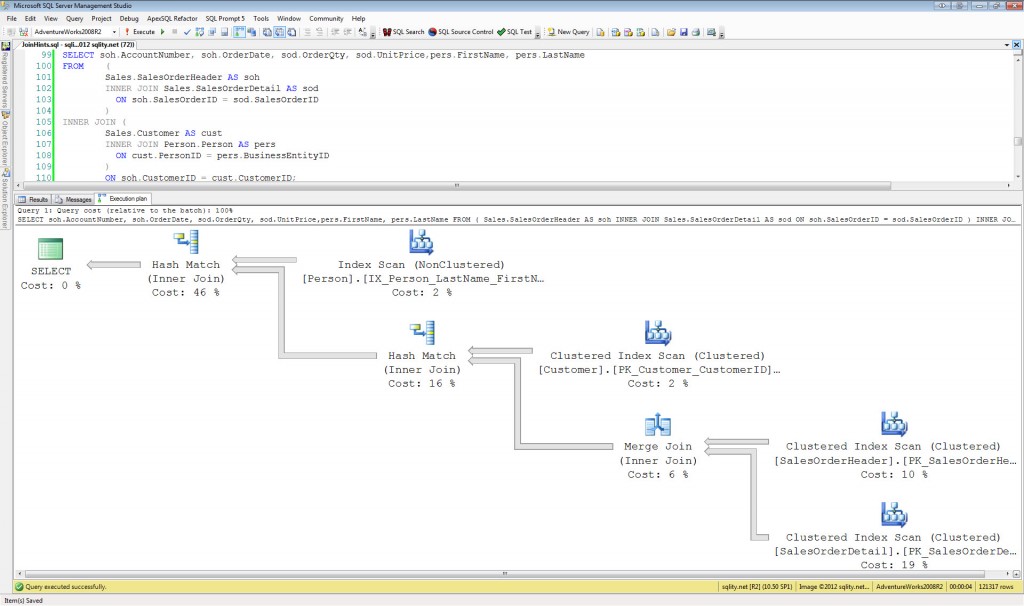Click the SQL Search button
The height and width of the screenshot is (606, 1024).
(403, 32)
